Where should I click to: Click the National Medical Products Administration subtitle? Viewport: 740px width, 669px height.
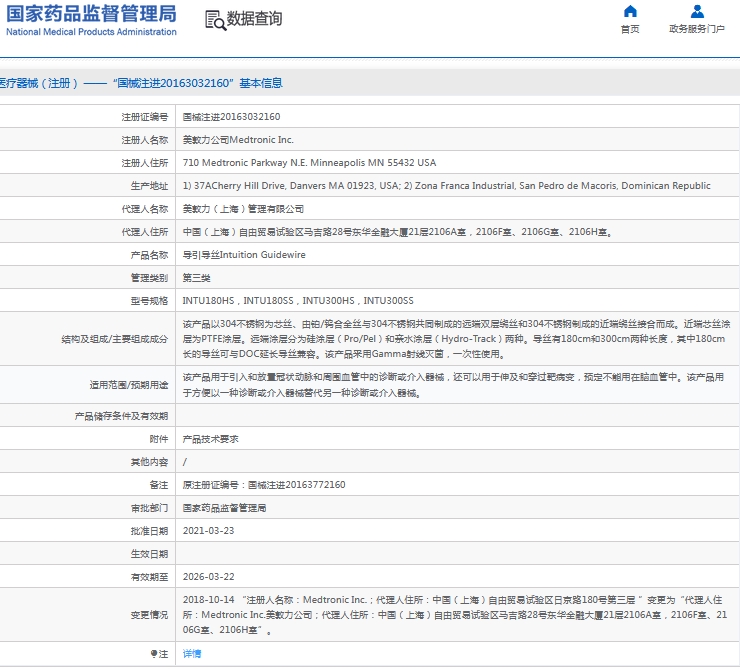91,32
